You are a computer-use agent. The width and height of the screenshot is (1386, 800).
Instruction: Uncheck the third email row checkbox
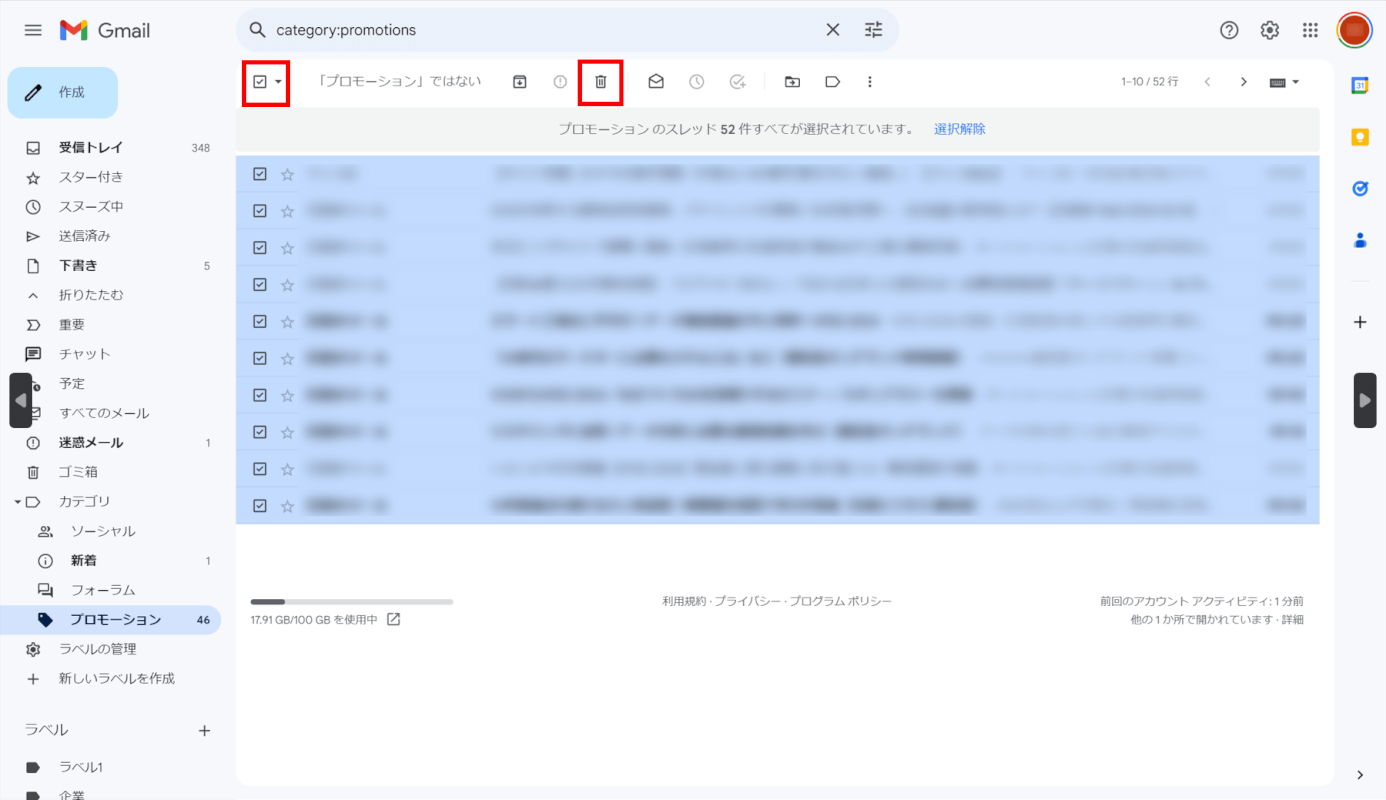point(260,248)
